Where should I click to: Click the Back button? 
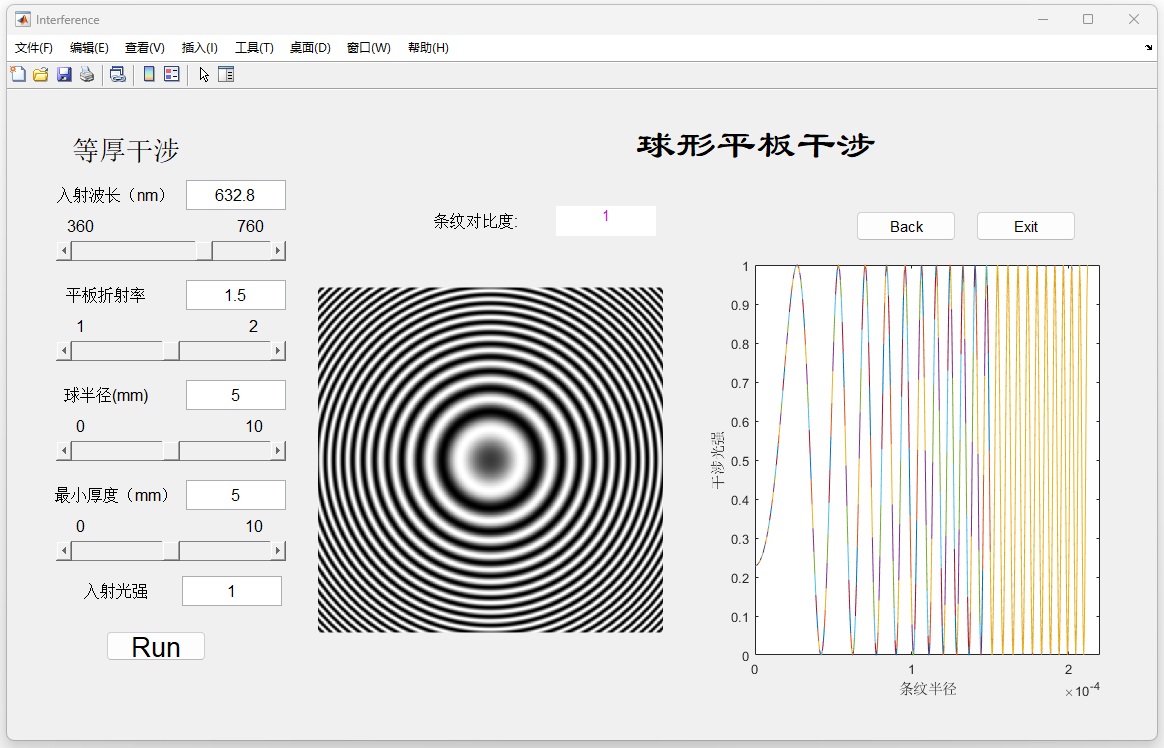[905, 227]
